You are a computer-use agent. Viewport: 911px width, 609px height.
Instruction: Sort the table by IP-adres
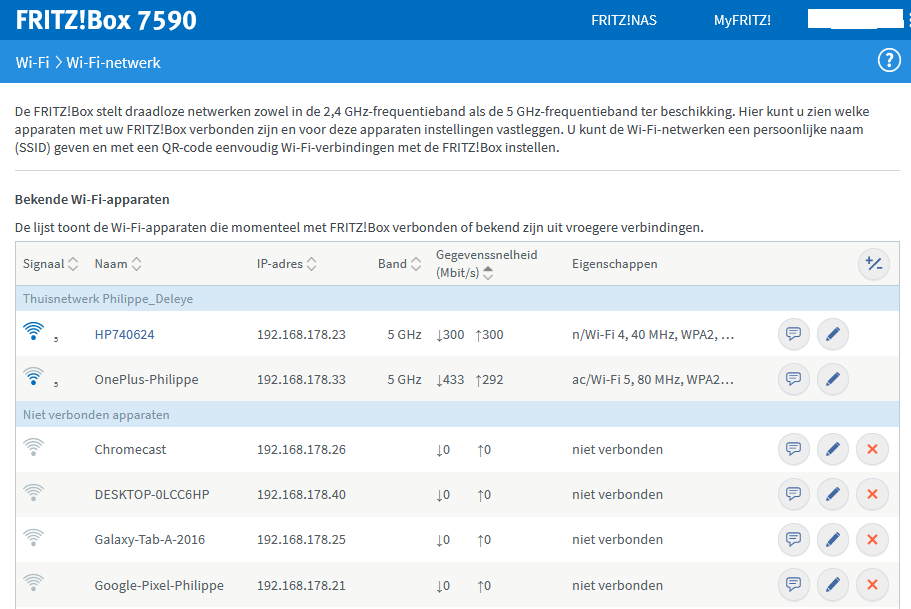[x=286, y=264]
